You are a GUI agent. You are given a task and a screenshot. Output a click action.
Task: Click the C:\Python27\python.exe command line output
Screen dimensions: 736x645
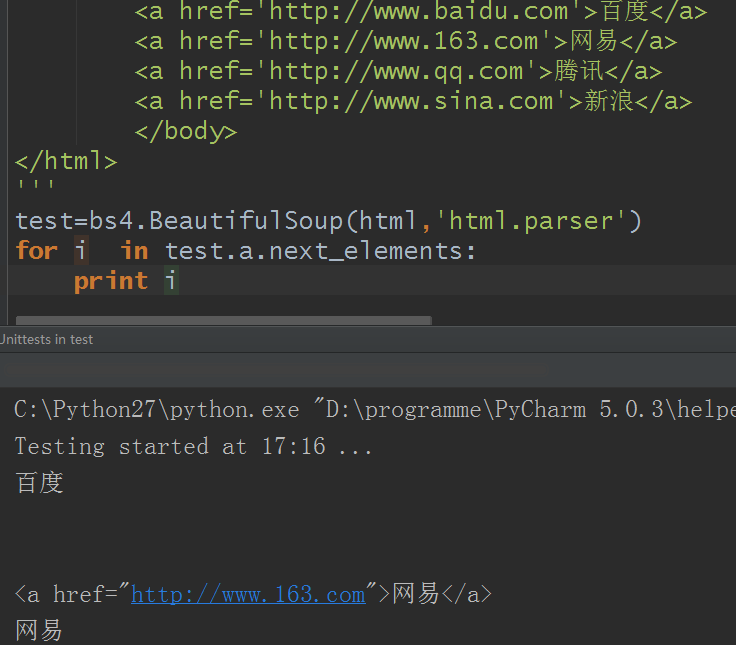(x=375, y=409)
